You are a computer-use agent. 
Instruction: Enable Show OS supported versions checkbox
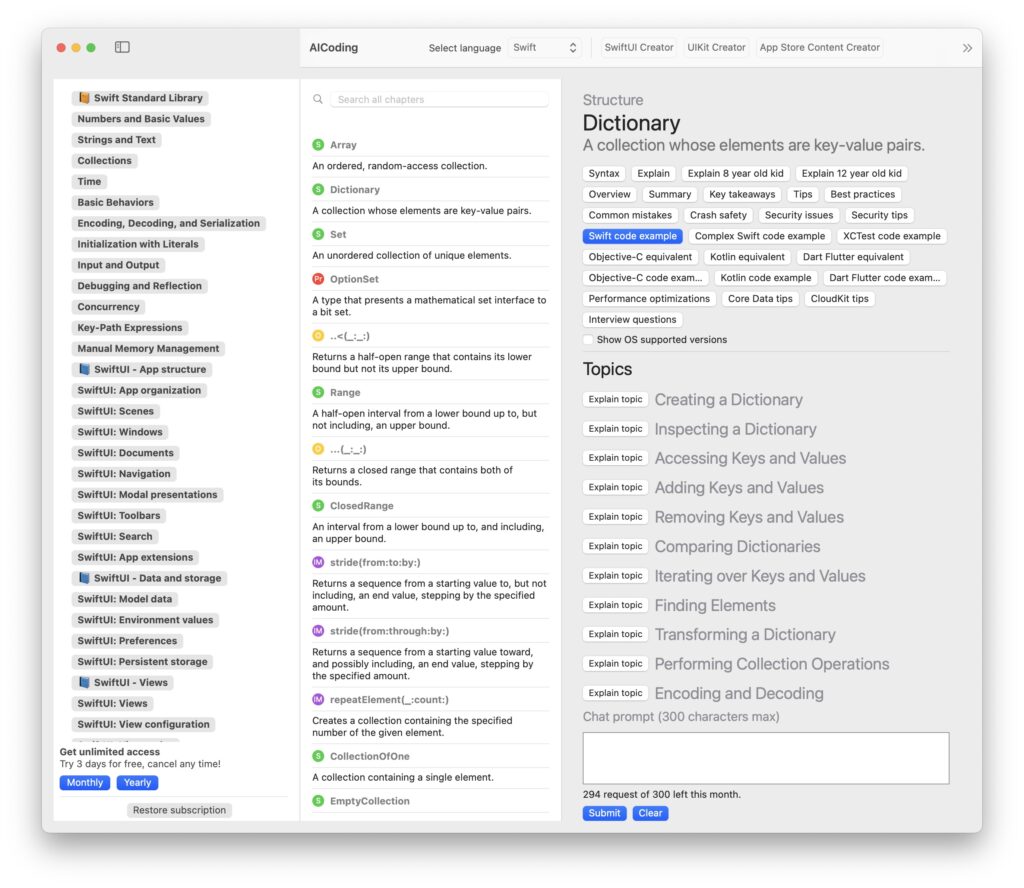588,340
